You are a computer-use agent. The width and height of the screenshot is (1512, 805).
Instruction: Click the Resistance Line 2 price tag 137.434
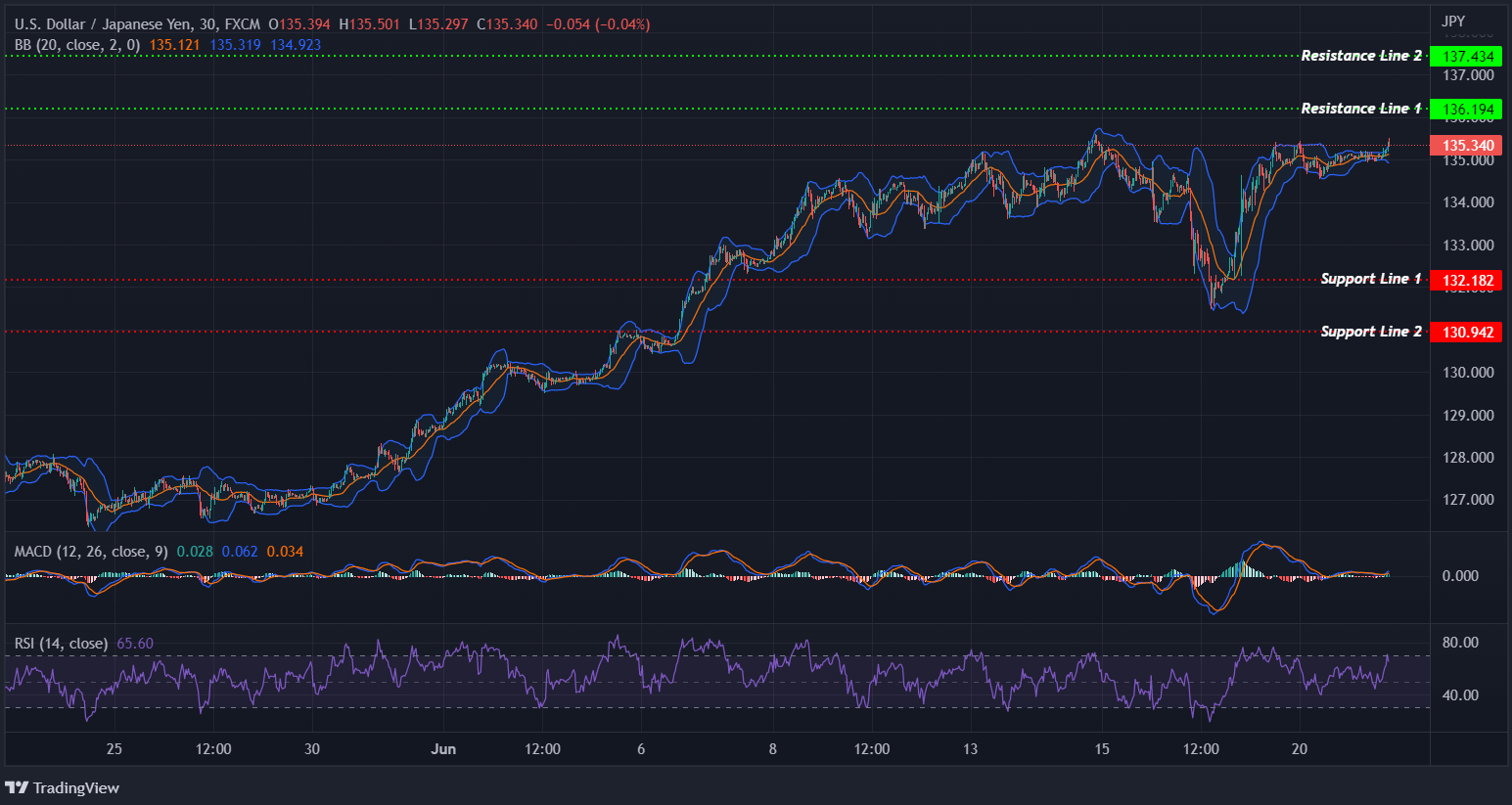point(1467,56)
